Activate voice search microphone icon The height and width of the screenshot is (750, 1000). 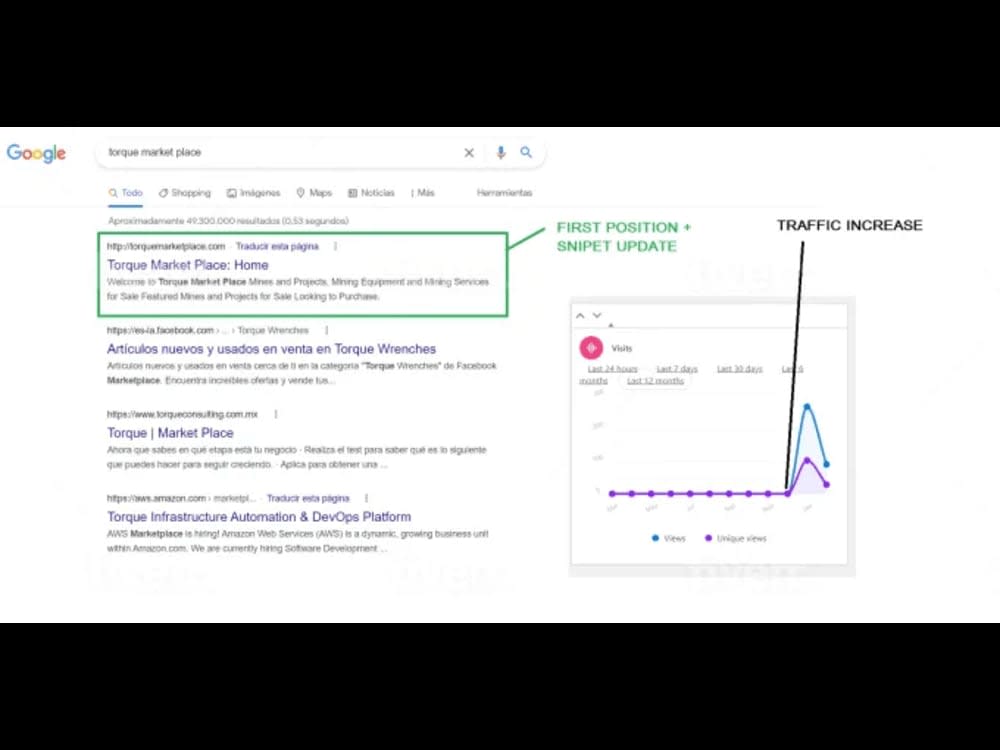point(501,152)
